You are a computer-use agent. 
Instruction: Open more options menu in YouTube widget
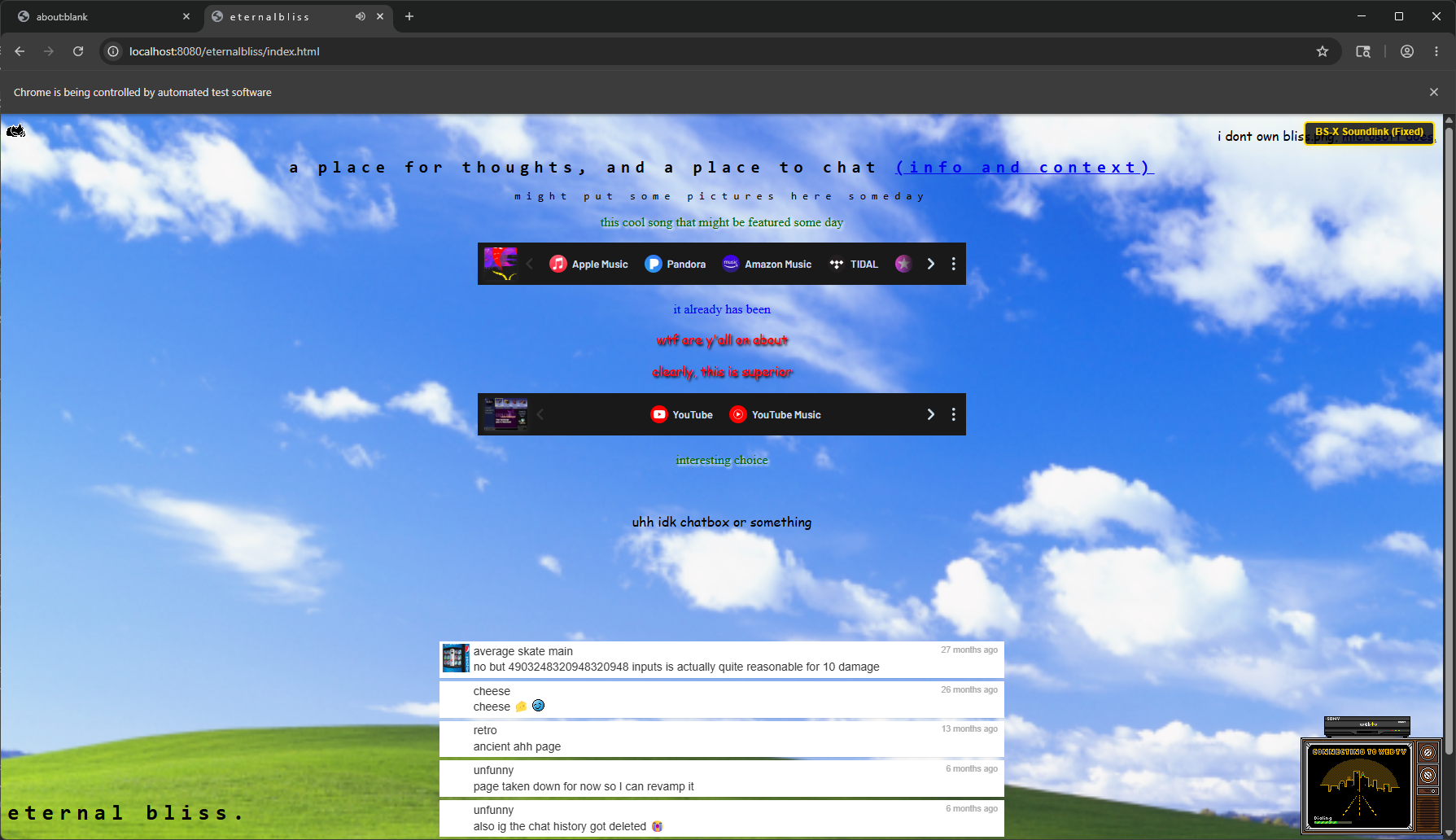click(x=954, y=414)
